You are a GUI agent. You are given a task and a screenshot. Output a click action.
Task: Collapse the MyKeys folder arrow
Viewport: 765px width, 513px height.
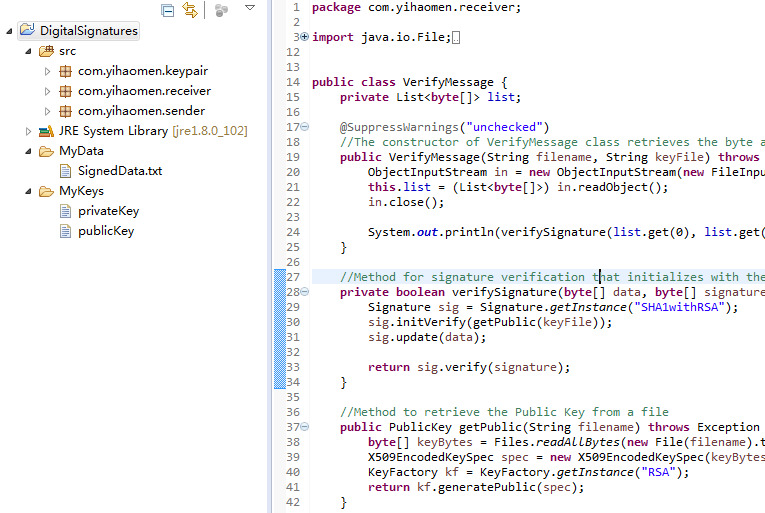click(x=28, y=191)
